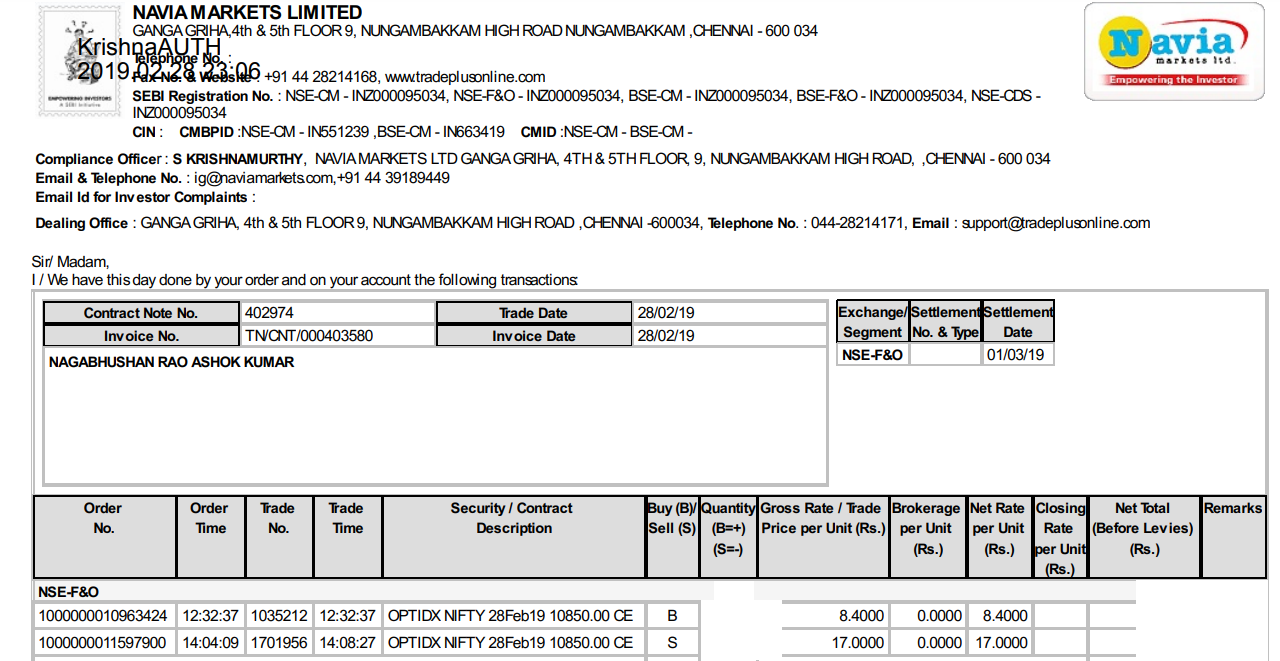The width and height of the screenshot is (1280, 661).
Task: Select client name NAGABHUSHAN RAO ASHOK KUMAR
Action: coord(172,362)
